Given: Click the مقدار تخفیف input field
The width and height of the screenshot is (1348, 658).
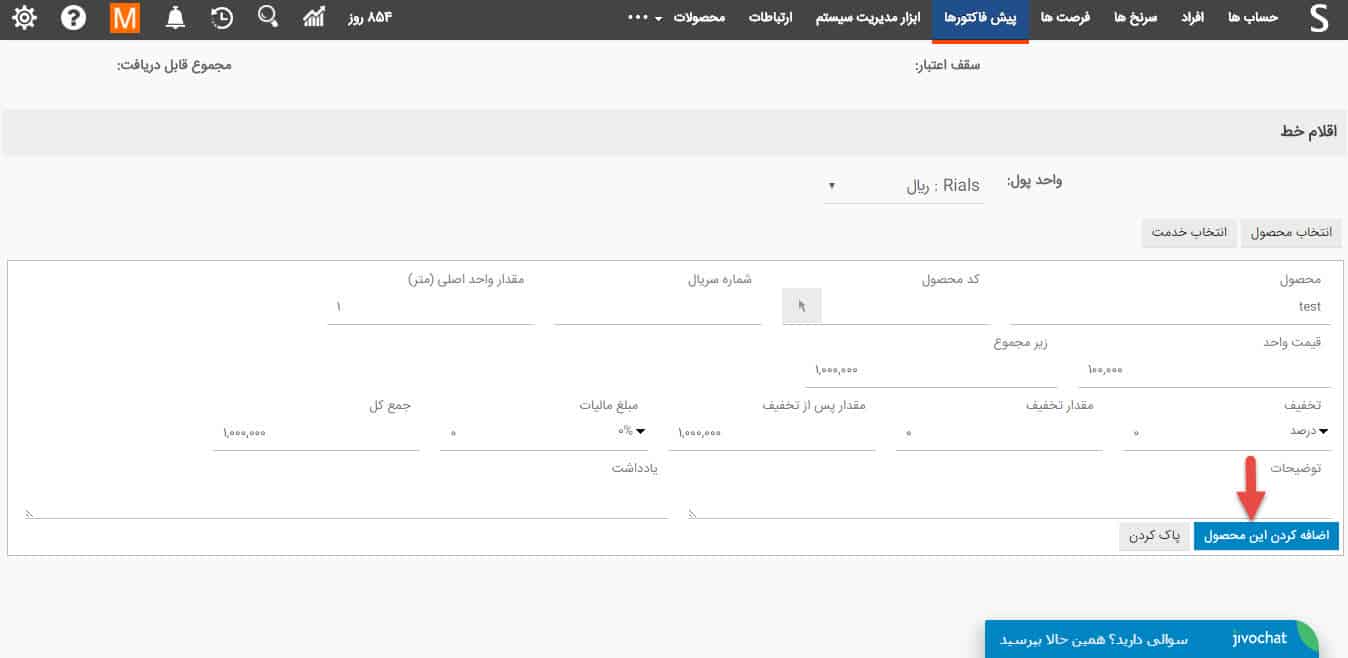Looking at the screenshot, I should 999,433.
